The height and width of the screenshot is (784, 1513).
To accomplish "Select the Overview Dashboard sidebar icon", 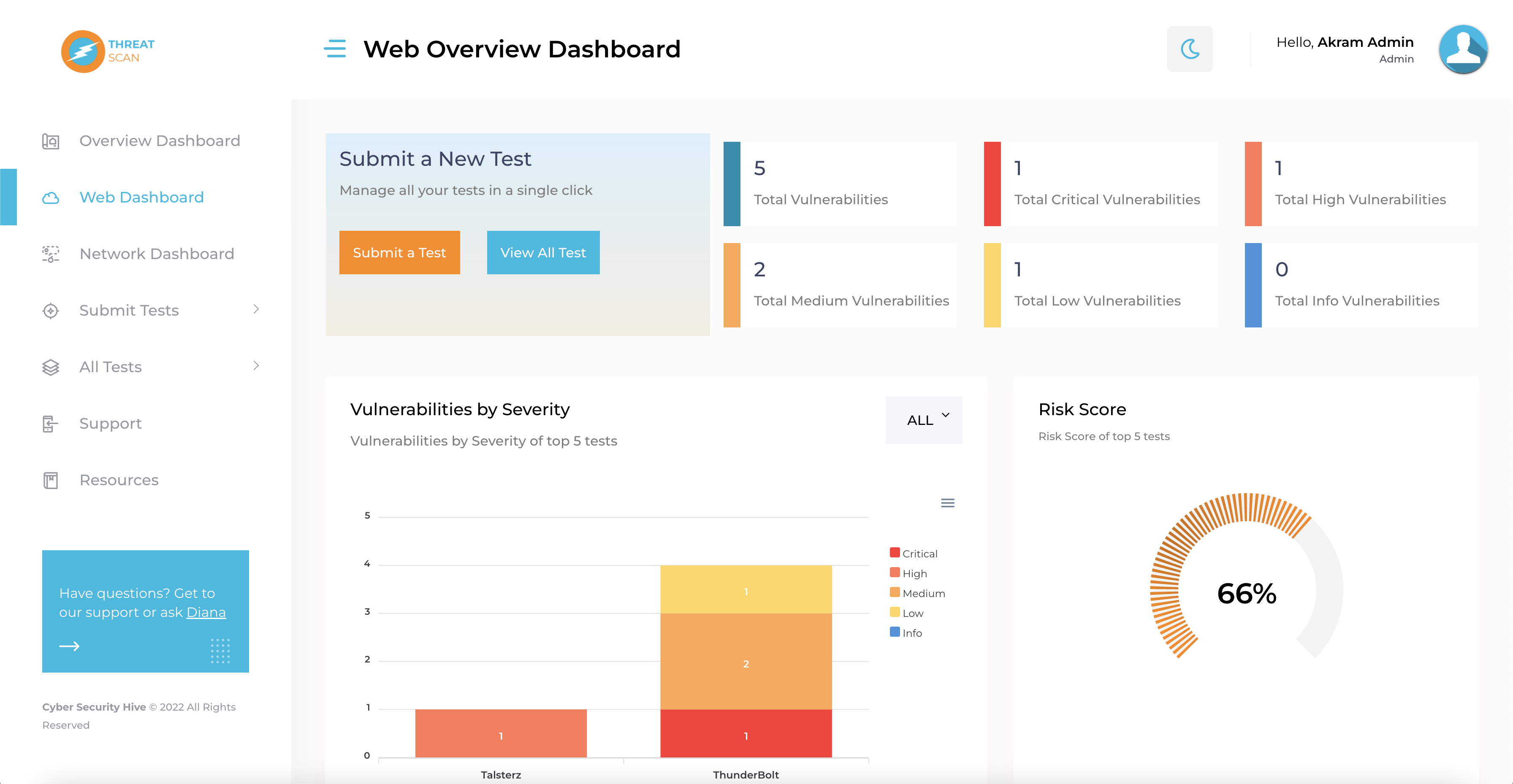I will tap(51, 141).
